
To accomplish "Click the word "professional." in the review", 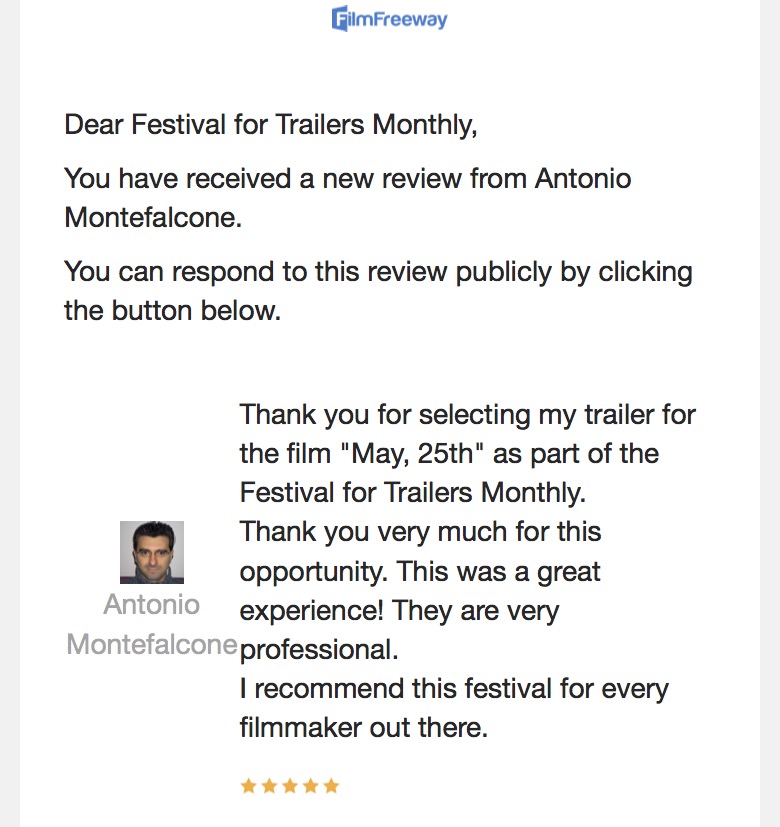I will pos(320,650).
